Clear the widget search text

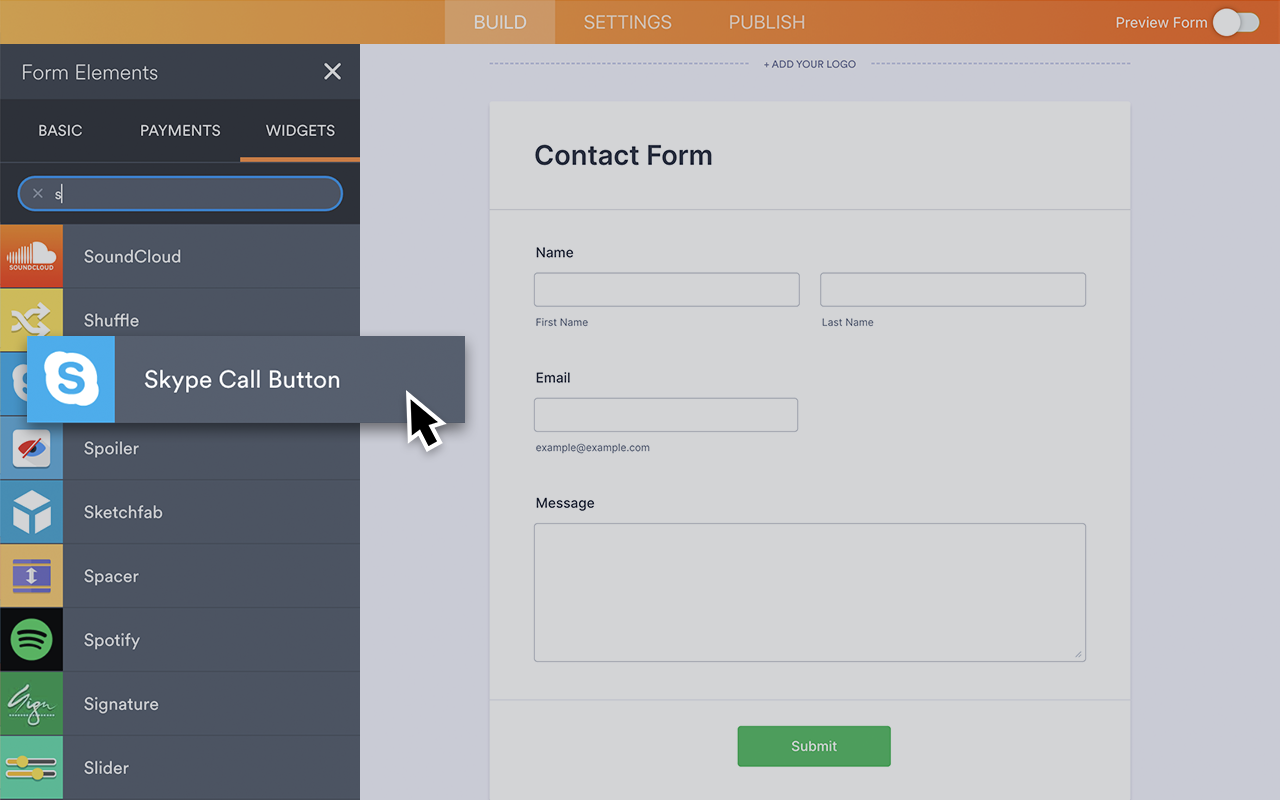coord(38,194)
